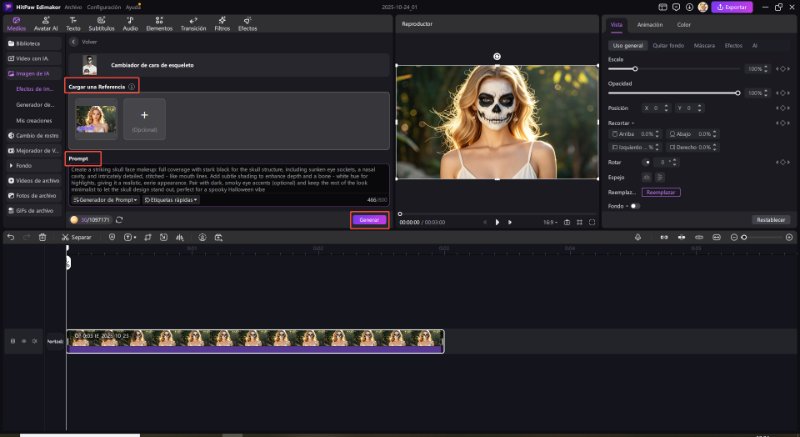Open the Filtros panel
Viewport: 800px width, 437px height.
tap(222, 24)
